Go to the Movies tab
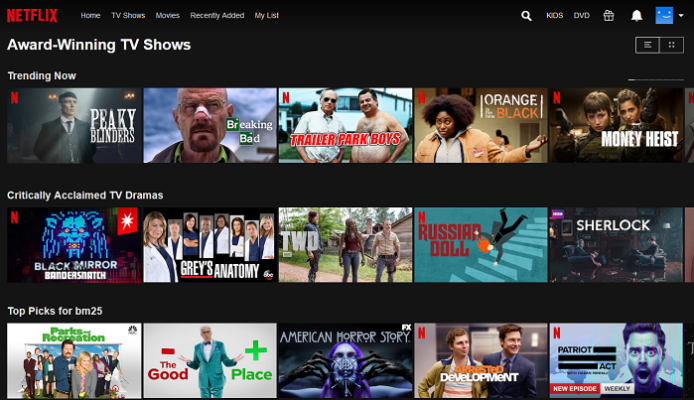Image resolution: width=694 pixels, height=400 pixels. coord(167,16)
